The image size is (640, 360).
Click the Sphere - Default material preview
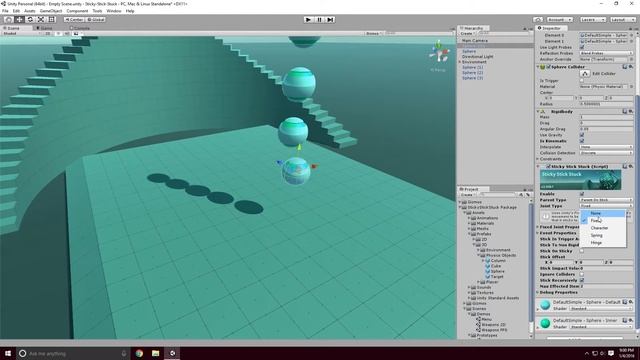click(545, 305)
